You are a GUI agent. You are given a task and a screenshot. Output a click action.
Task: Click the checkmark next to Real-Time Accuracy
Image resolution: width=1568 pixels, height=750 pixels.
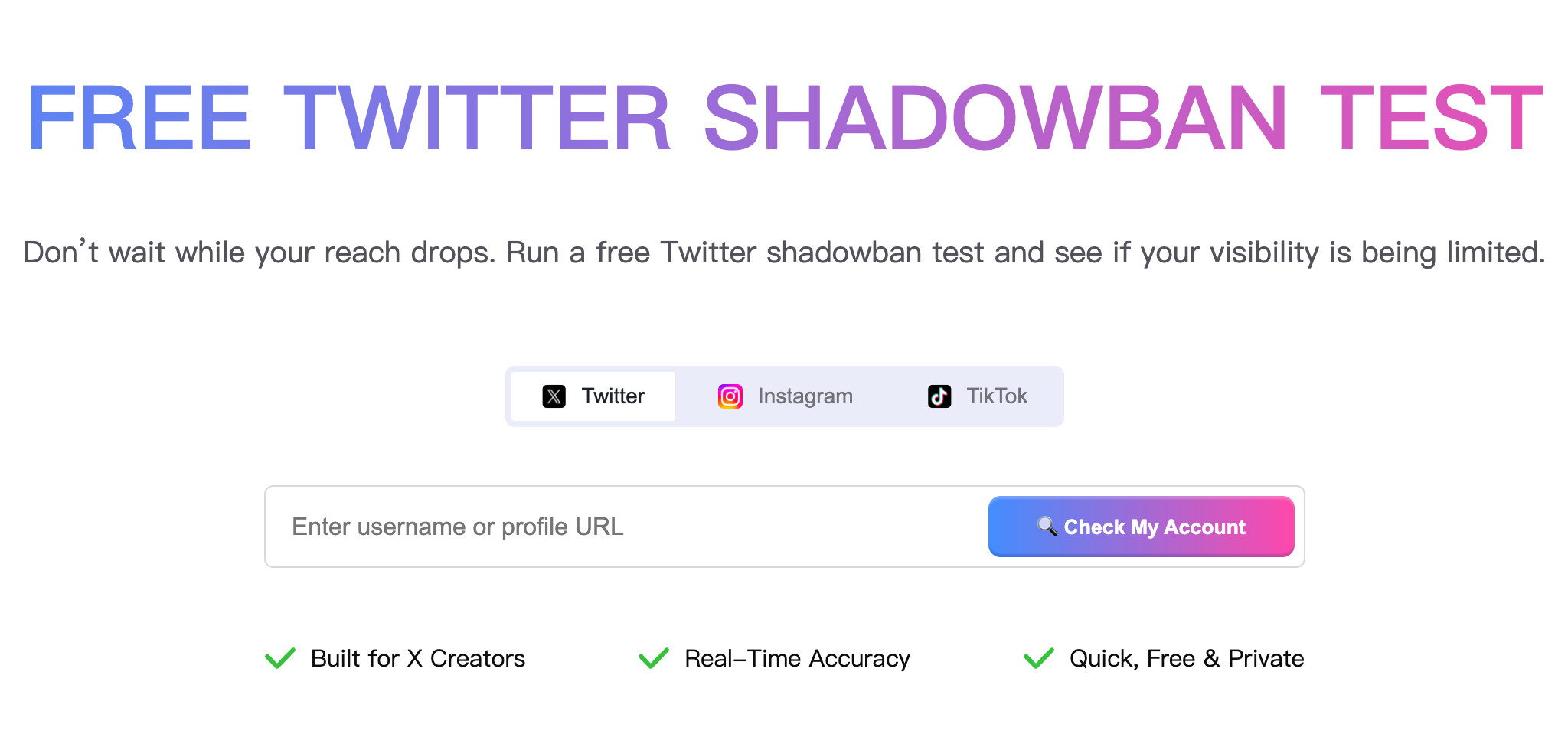pos(653,657)
